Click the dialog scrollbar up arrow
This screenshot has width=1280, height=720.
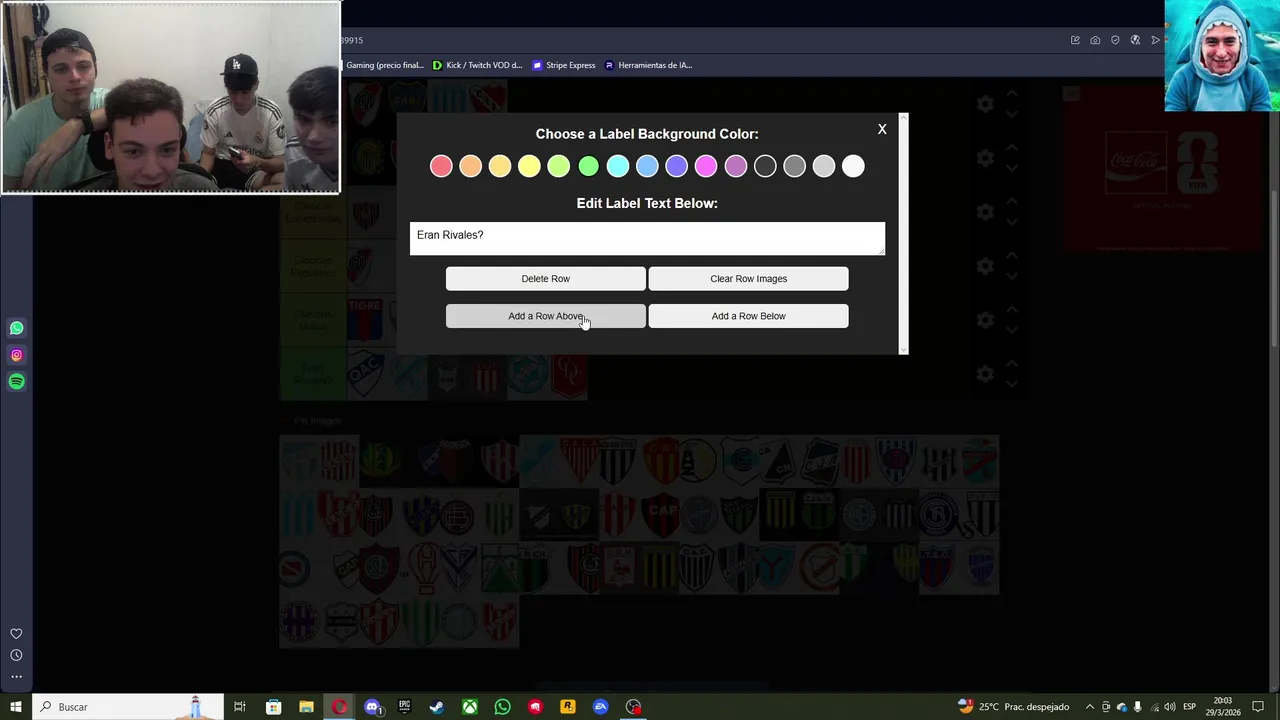pos(904,118)
